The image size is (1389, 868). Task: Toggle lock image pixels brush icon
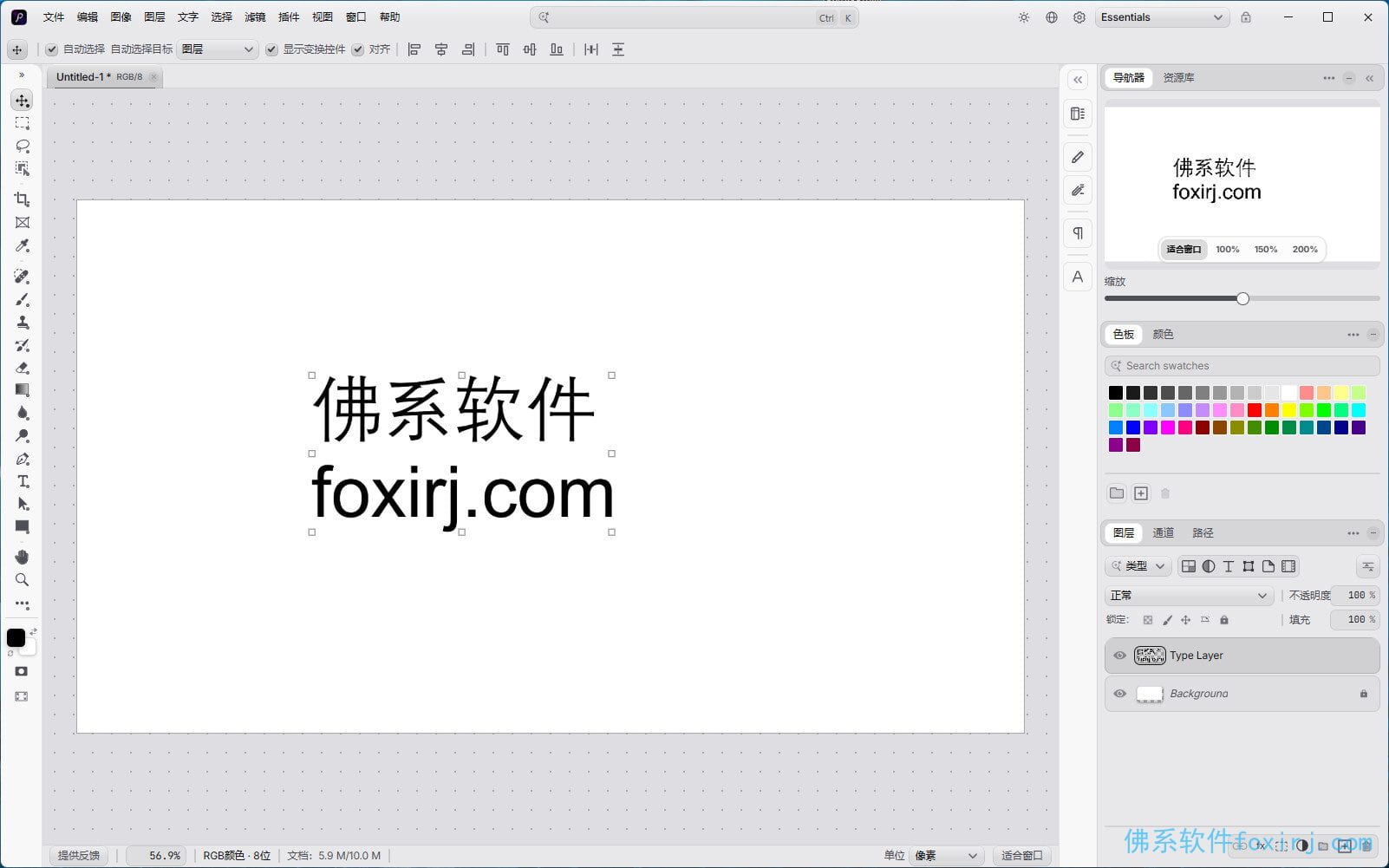click(1167, 620)
